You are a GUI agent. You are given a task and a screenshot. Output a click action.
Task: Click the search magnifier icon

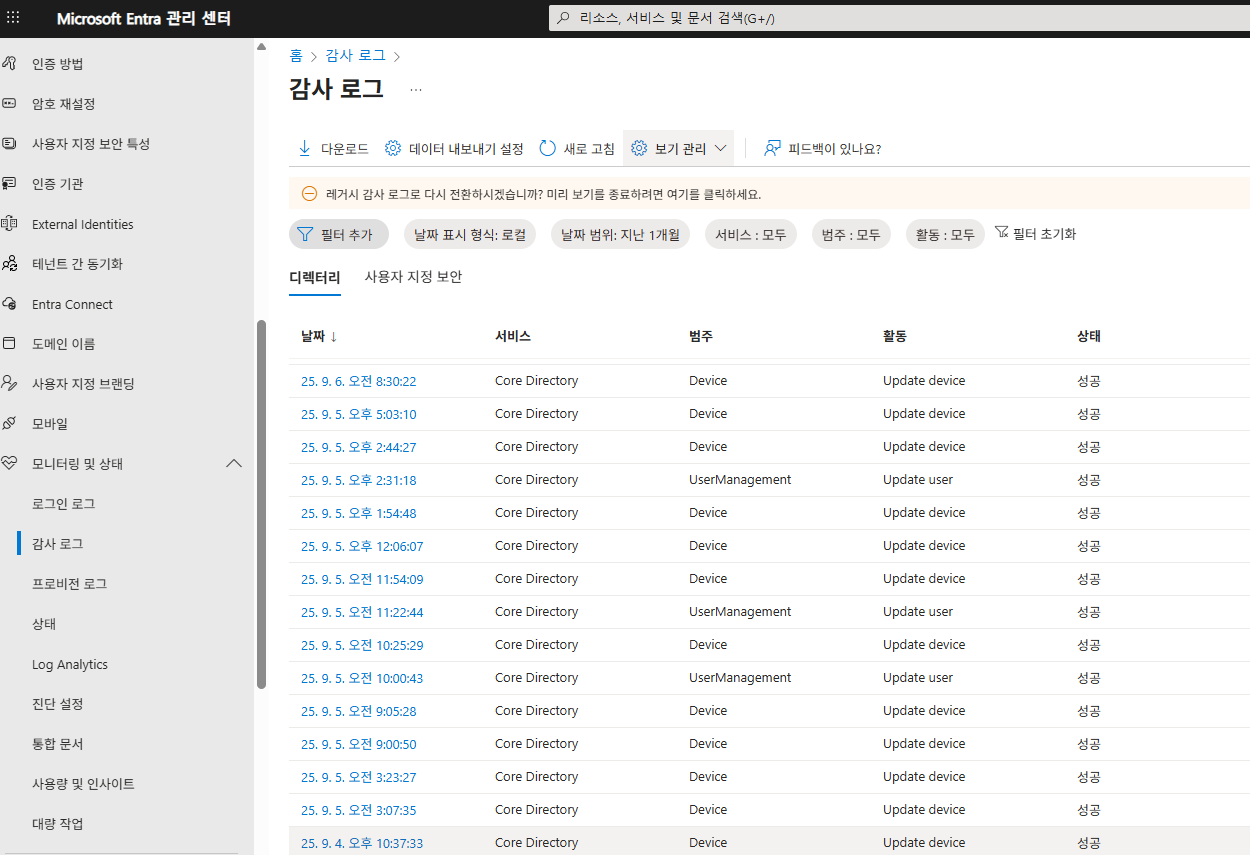(x=563, y=18)
